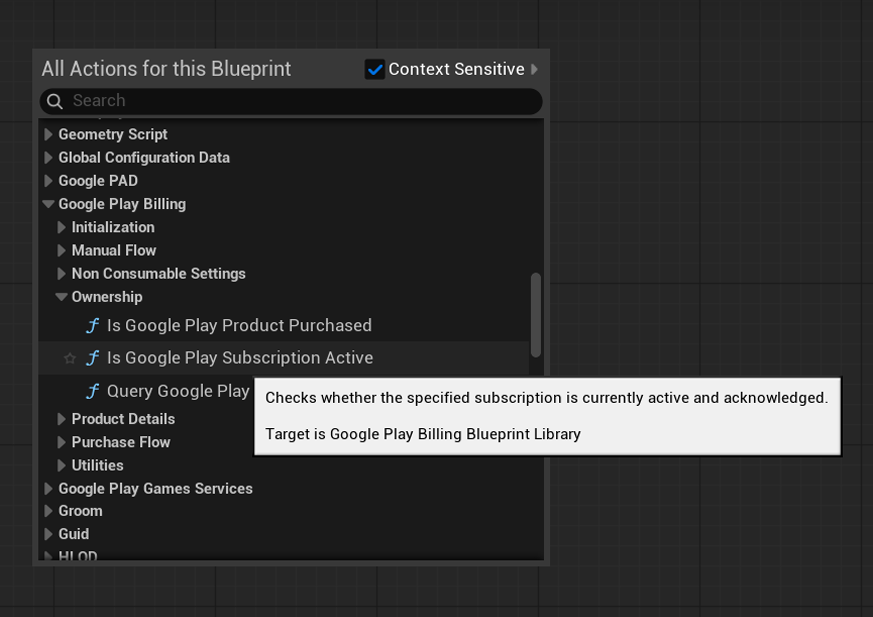This screenshot has width=873, height=617.
Task: Click the Google Play Games Services label
Action: (x=155, y=488)
